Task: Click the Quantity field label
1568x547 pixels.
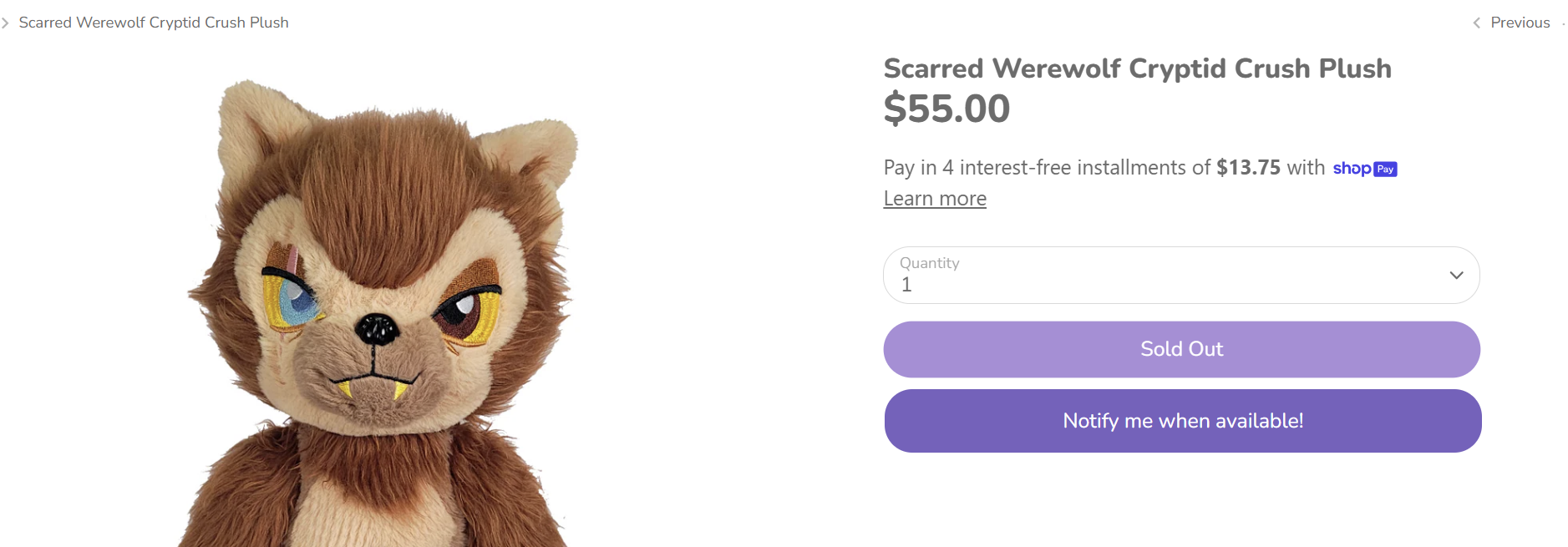Action: tap(929, 263)
